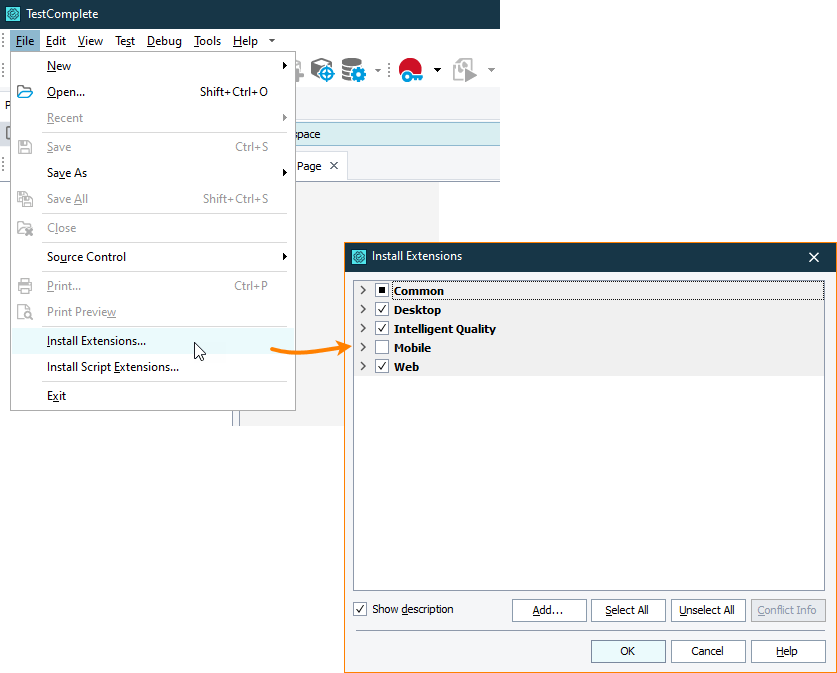
Task: Click the database gear toolbar icon
Action: 353,70
